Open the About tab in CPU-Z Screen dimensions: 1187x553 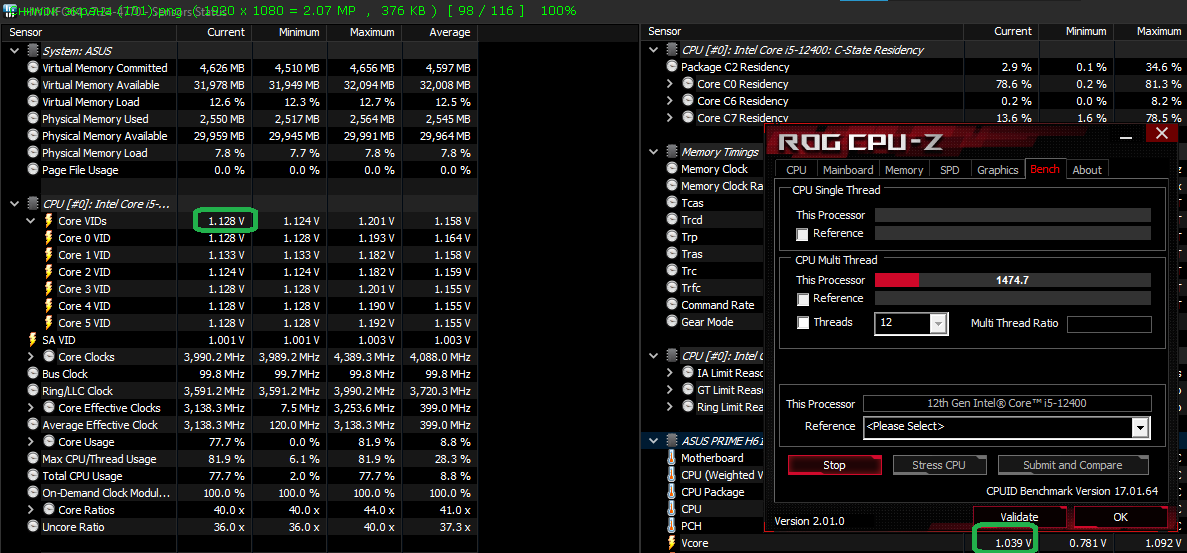(x=1086, y=169)
